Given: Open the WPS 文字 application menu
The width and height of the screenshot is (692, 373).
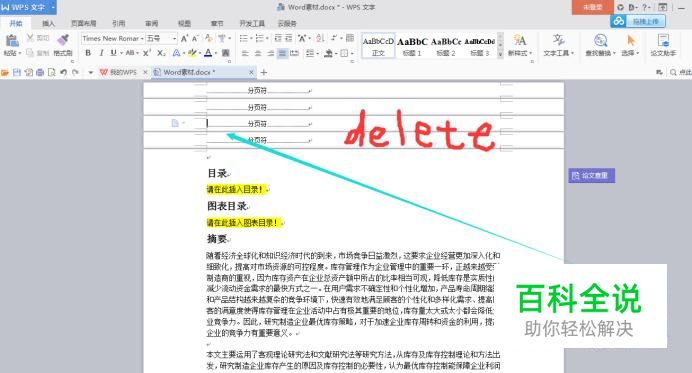Looking at the screenshot, I should (27, 7).
